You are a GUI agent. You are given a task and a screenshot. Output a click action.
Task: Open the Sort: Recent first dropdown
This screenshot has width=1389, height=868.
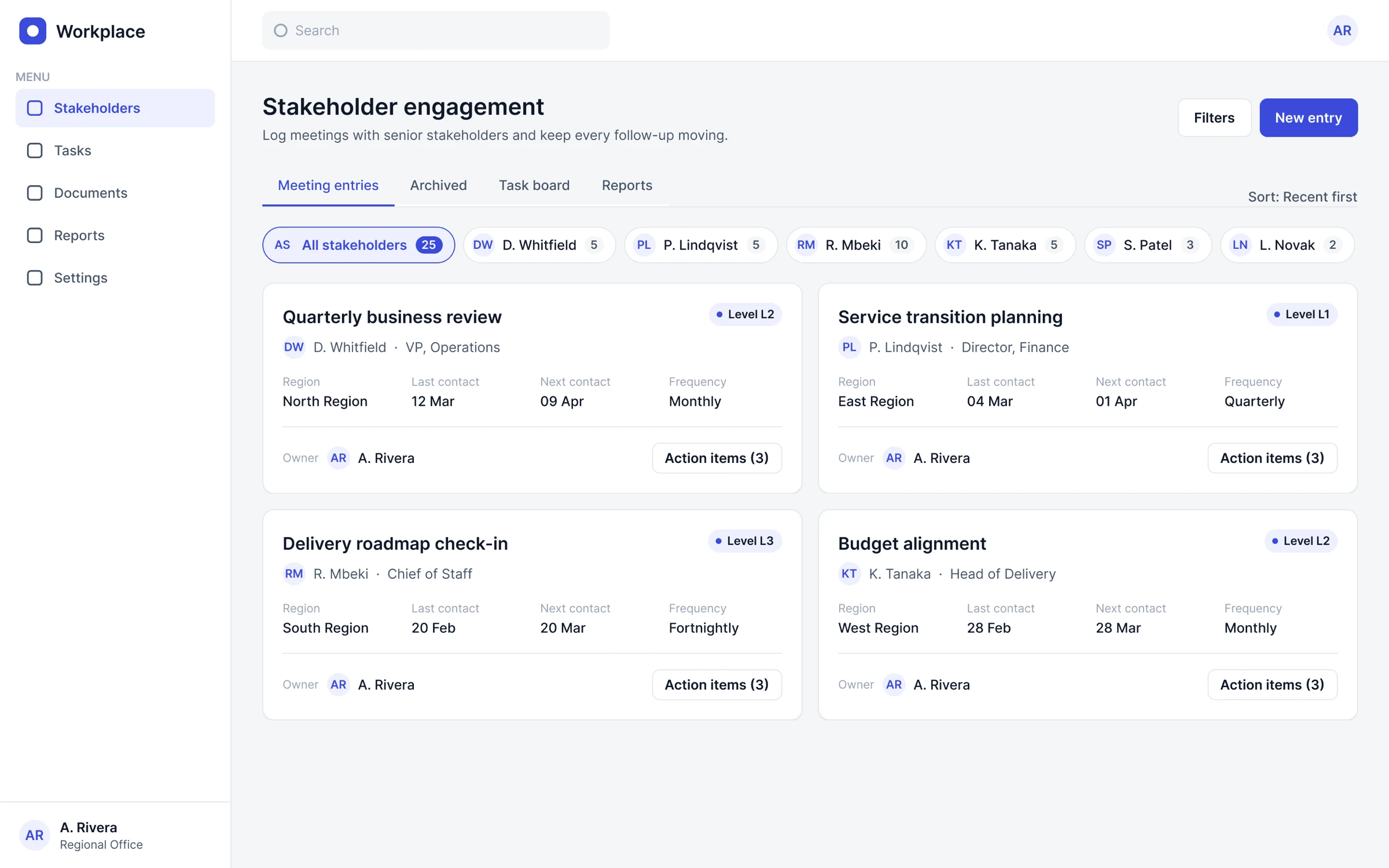(1302, 197)
